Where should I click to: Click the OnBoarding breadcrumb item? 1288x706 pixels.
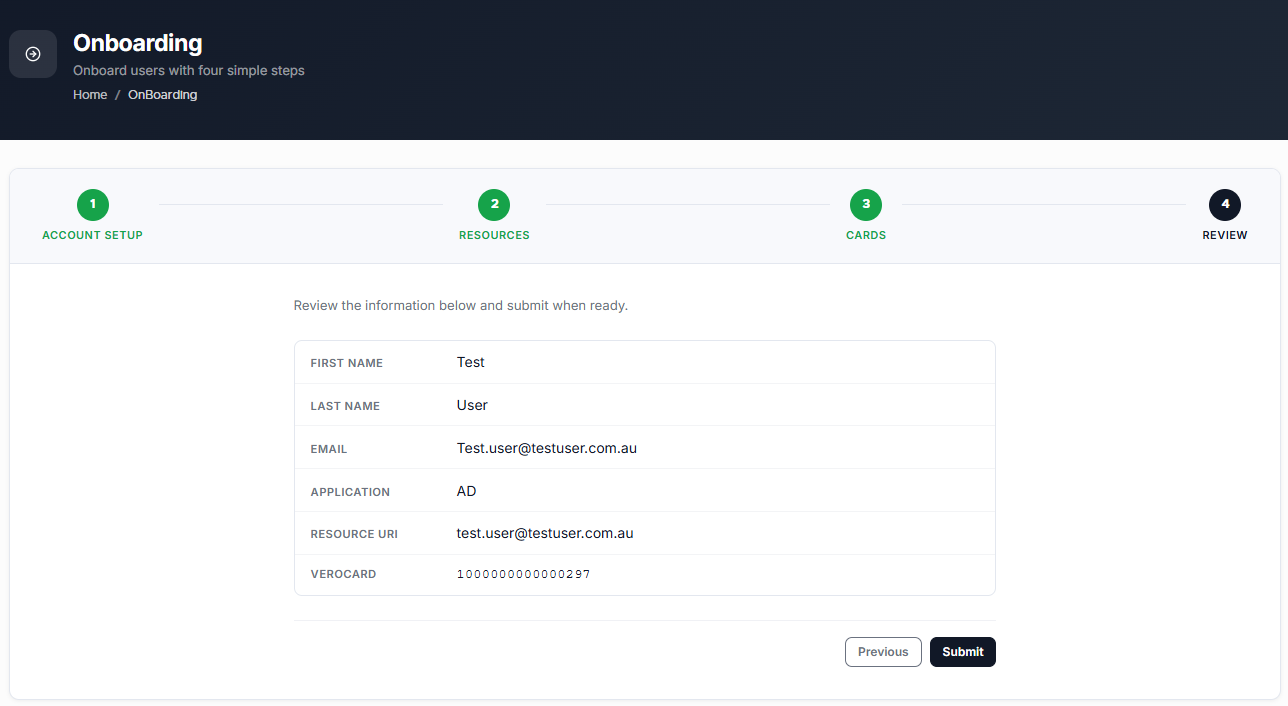163,95
